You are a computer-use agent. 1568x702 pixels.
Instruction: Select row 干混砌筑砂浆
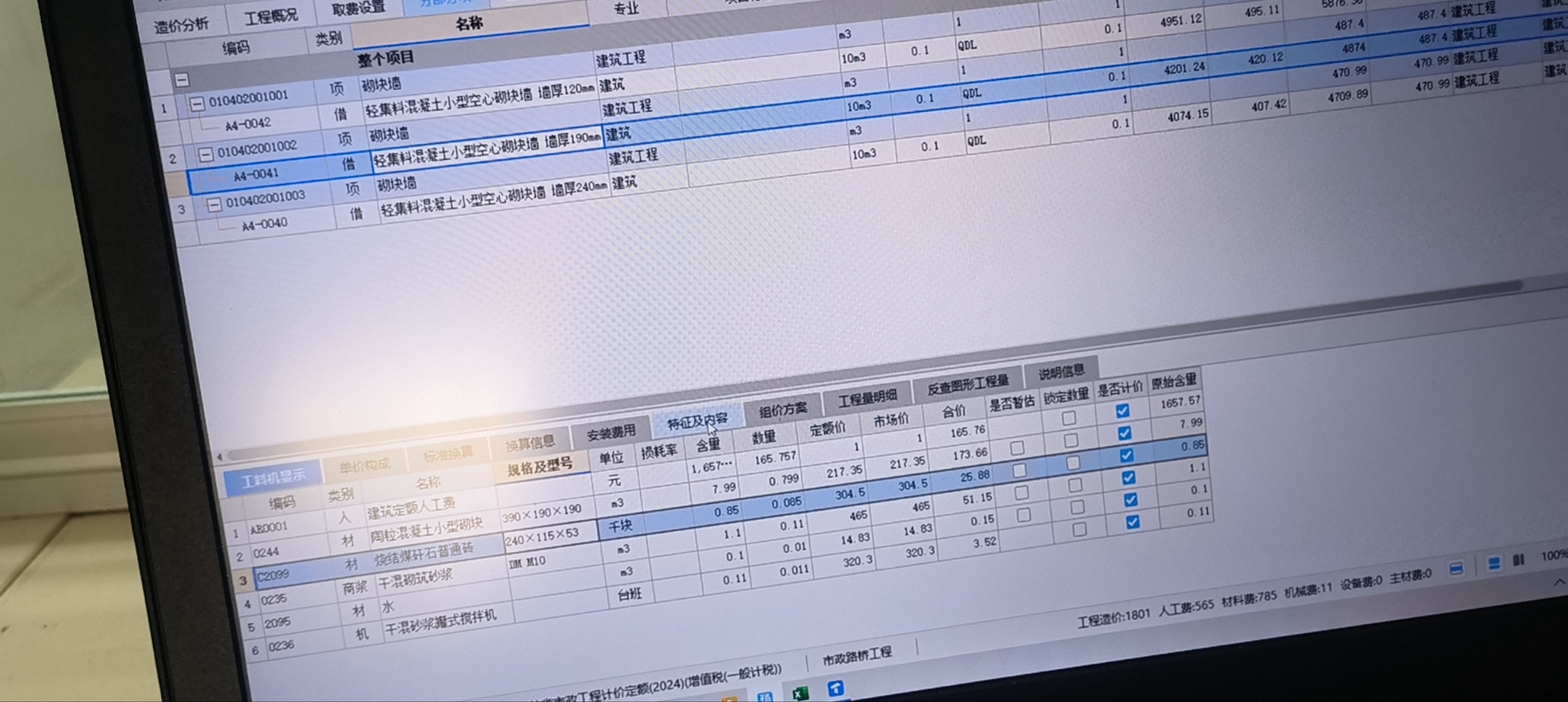[x=415, y=579]
